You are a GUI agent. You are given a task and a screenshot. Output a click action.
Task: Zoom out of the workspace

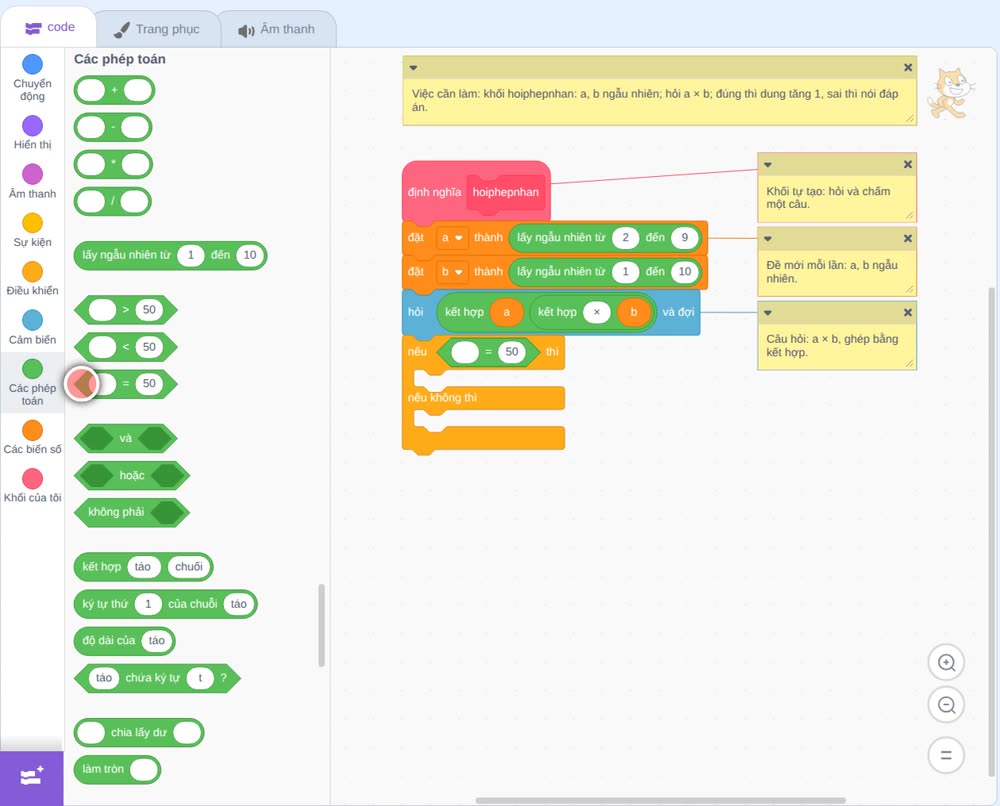[946, 705]
